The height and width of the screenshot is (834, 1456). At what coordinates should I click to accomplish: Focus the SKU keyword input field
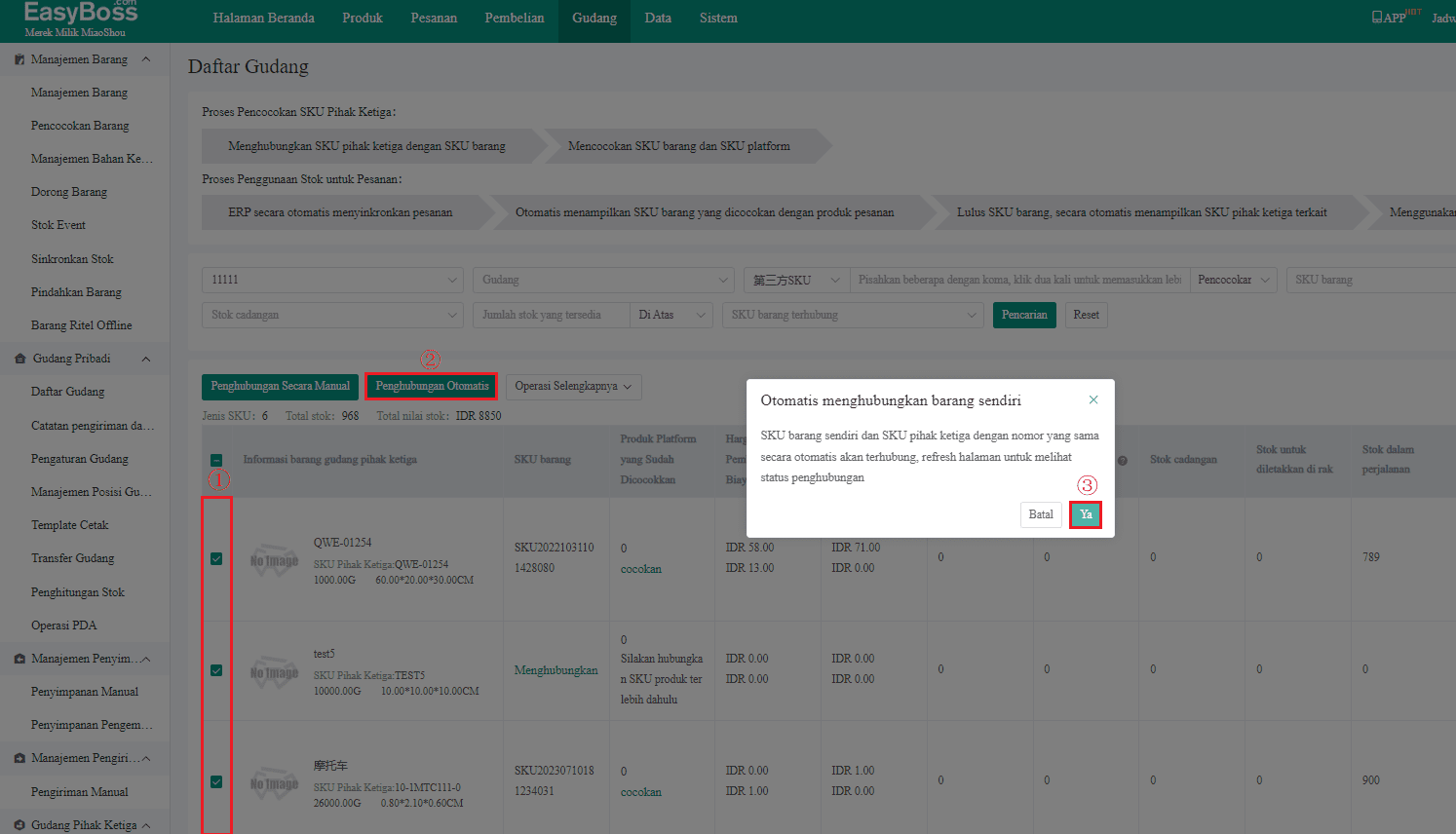[x=1019, y=280]
